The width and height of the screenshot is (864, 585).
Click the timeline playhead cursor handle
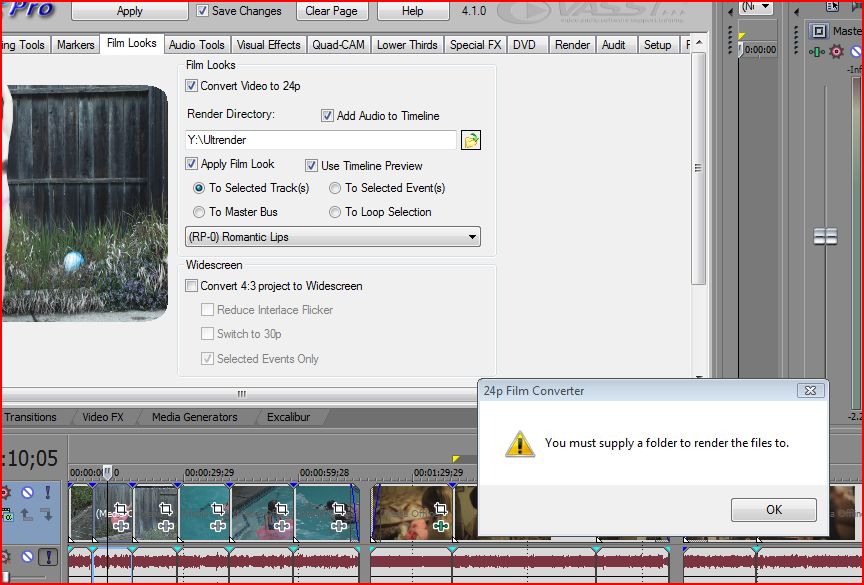pyautogui.click(x=108, y=472)
